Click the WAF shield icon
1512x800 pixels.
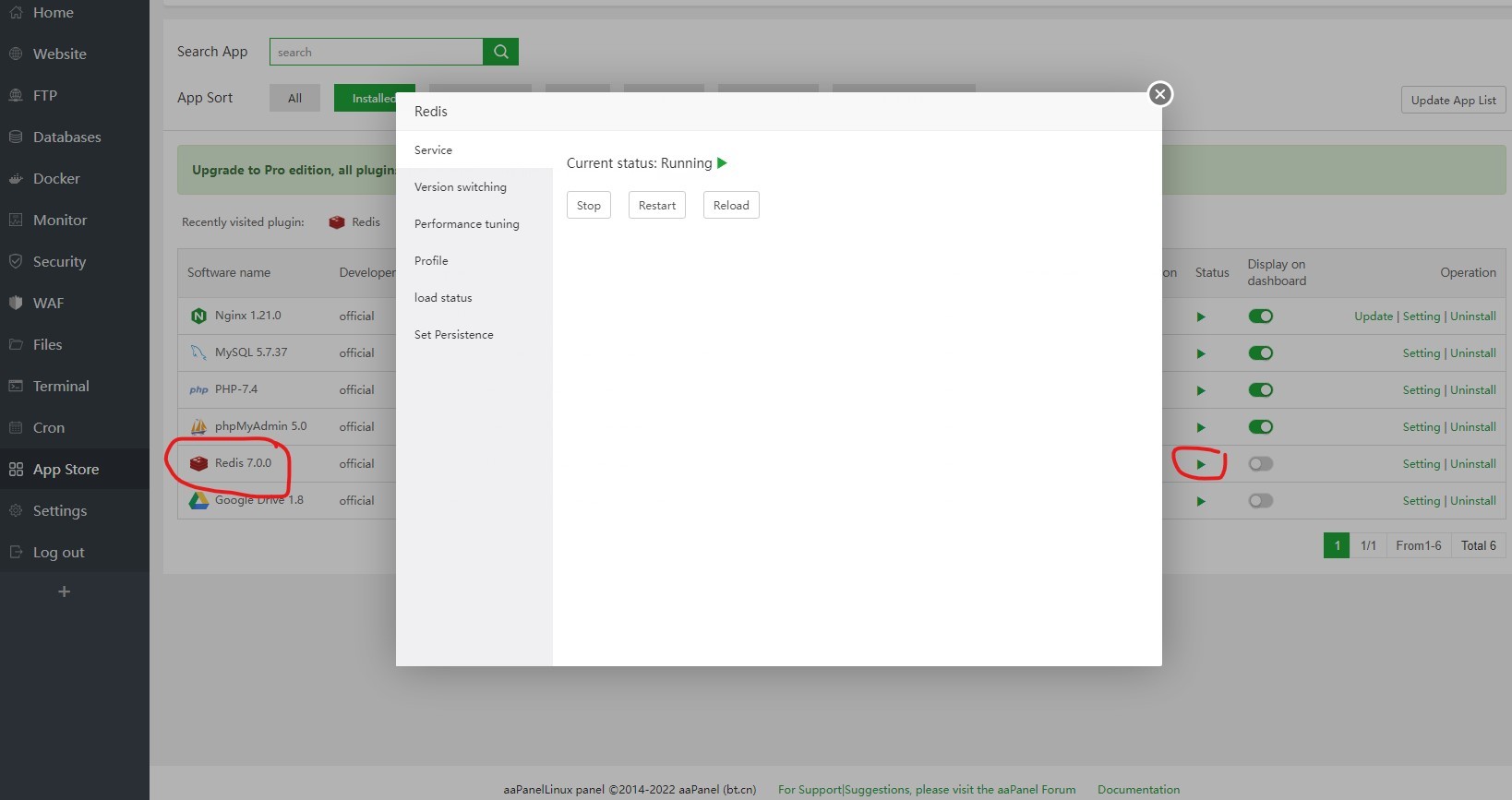point(16,303)
